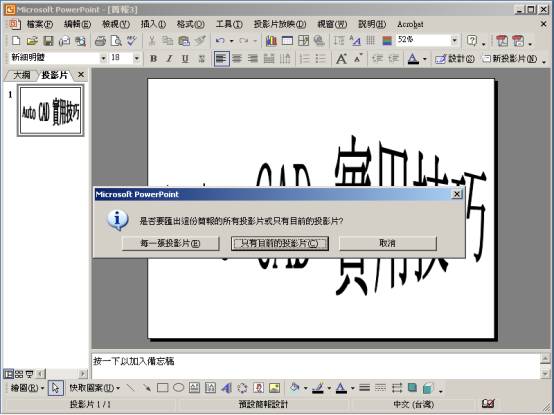Switch to Slide Sorter view

click(19, 374)
